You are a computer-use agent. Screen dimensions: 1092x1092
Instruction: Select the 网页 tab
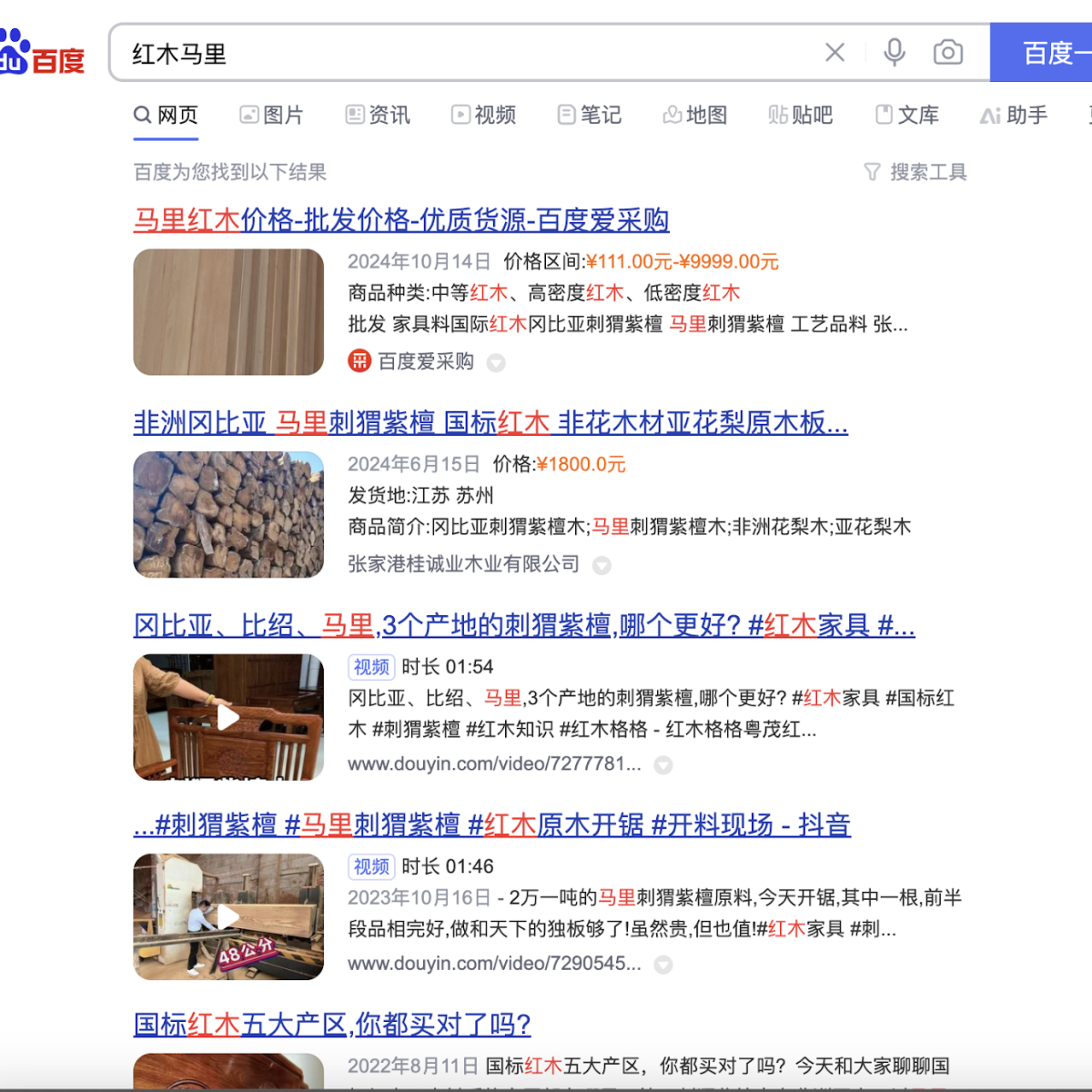tap(166, 116)
